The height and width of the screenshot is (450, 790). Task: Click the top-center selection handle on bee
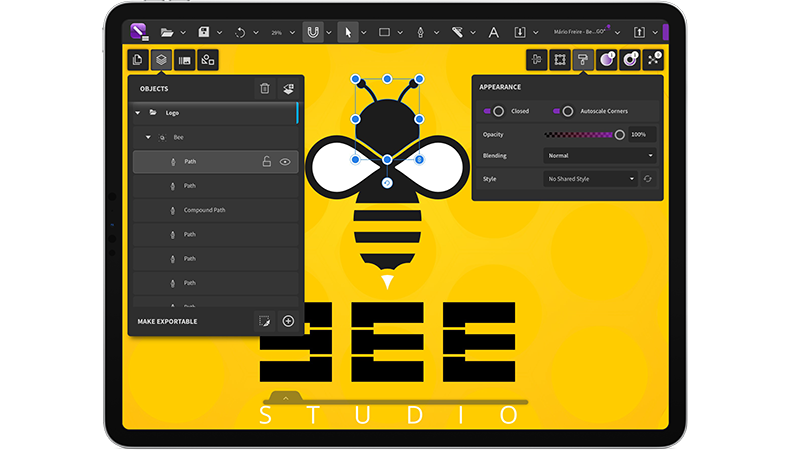(387, 79)
